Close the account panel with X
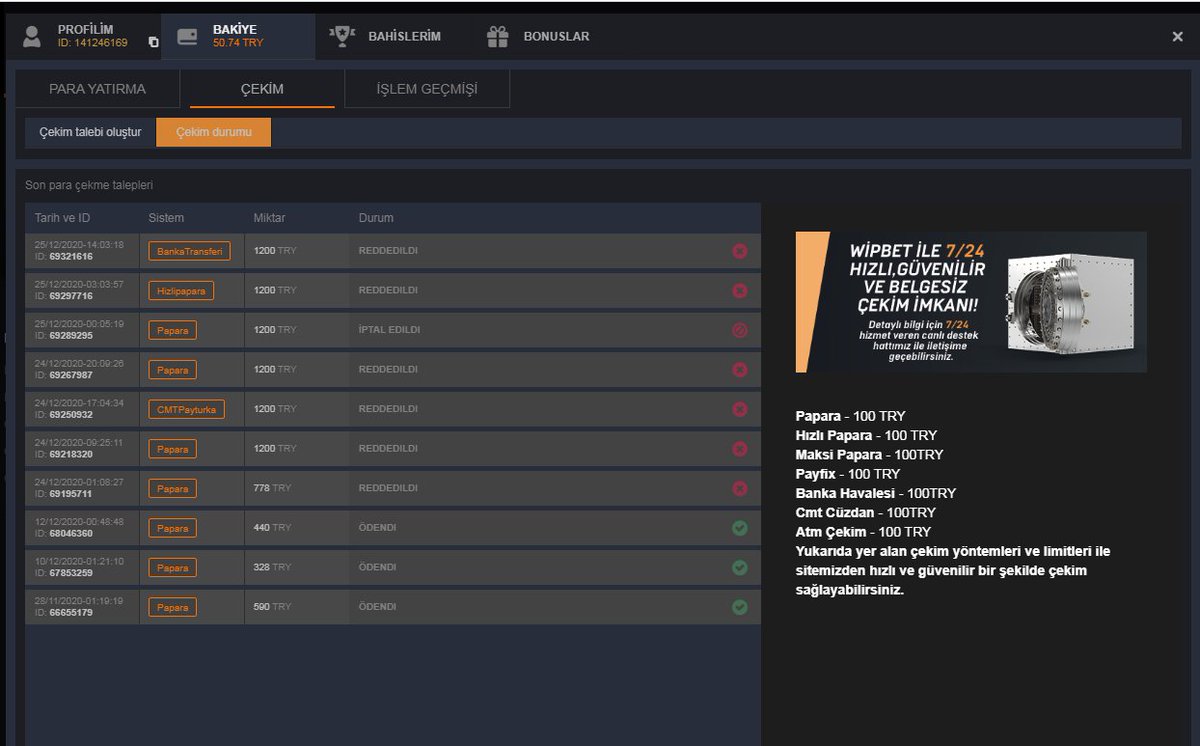Viewport: 1200px width, 746px height. tap(1177, 37)
